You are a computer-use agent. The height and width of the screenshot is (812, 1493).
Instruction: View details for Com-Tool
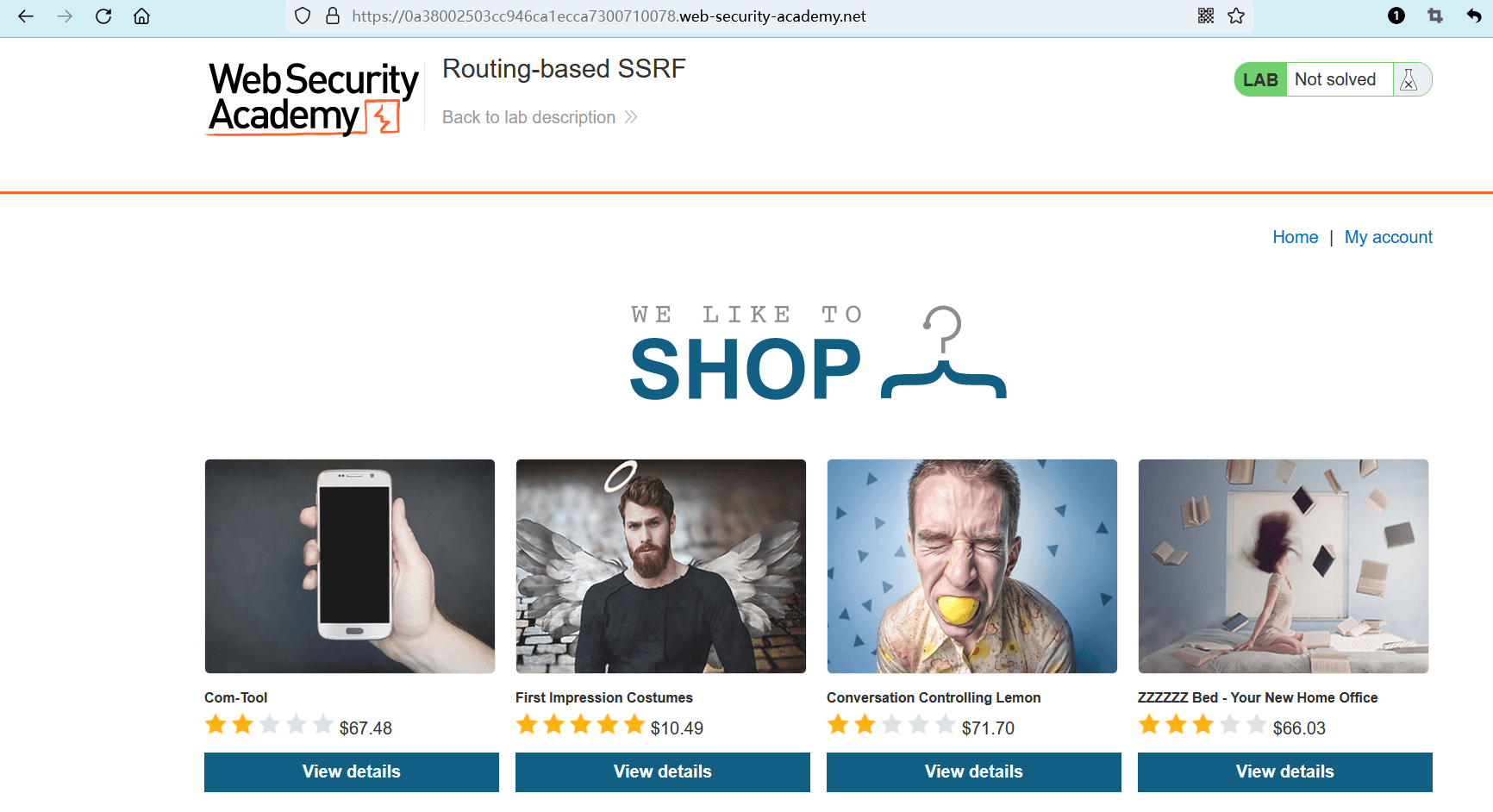point(352,771)
